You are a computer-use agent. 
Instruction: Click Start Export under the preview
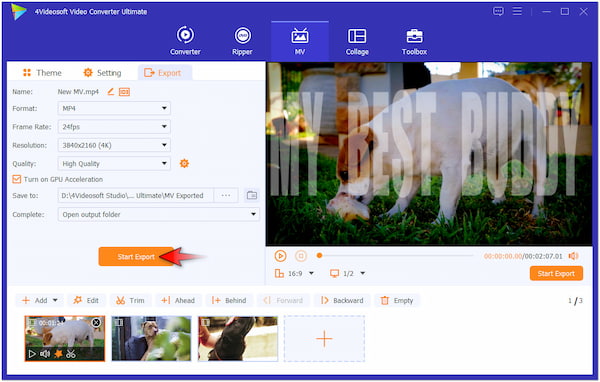point(556,274)
